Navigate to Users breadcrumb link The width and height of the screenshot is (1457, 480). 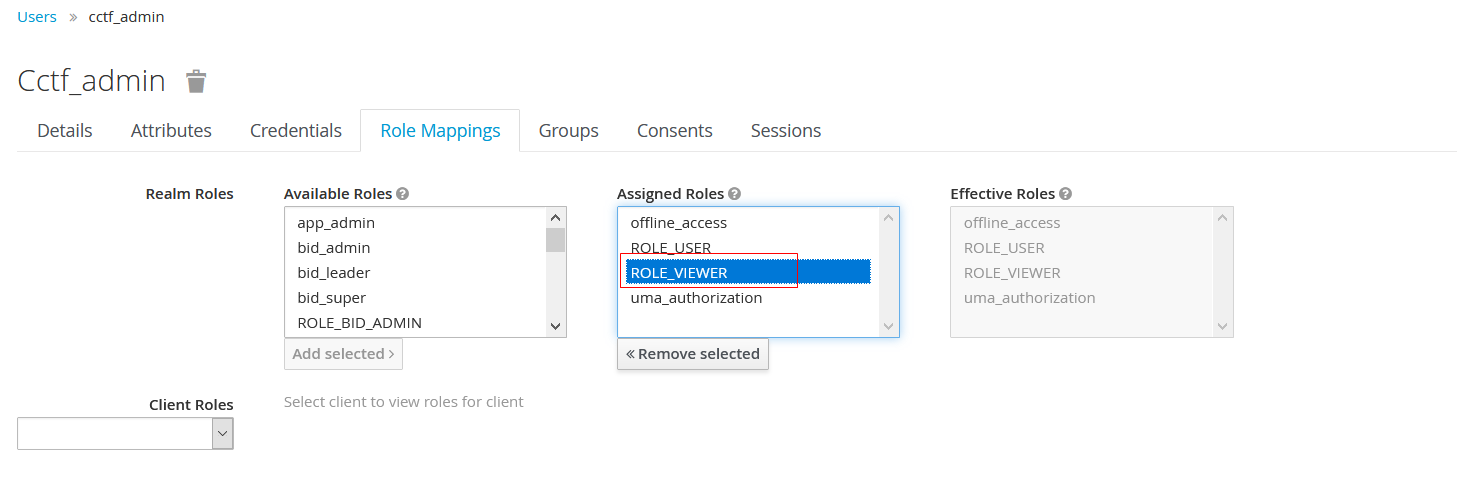click(x=37, y=17)
